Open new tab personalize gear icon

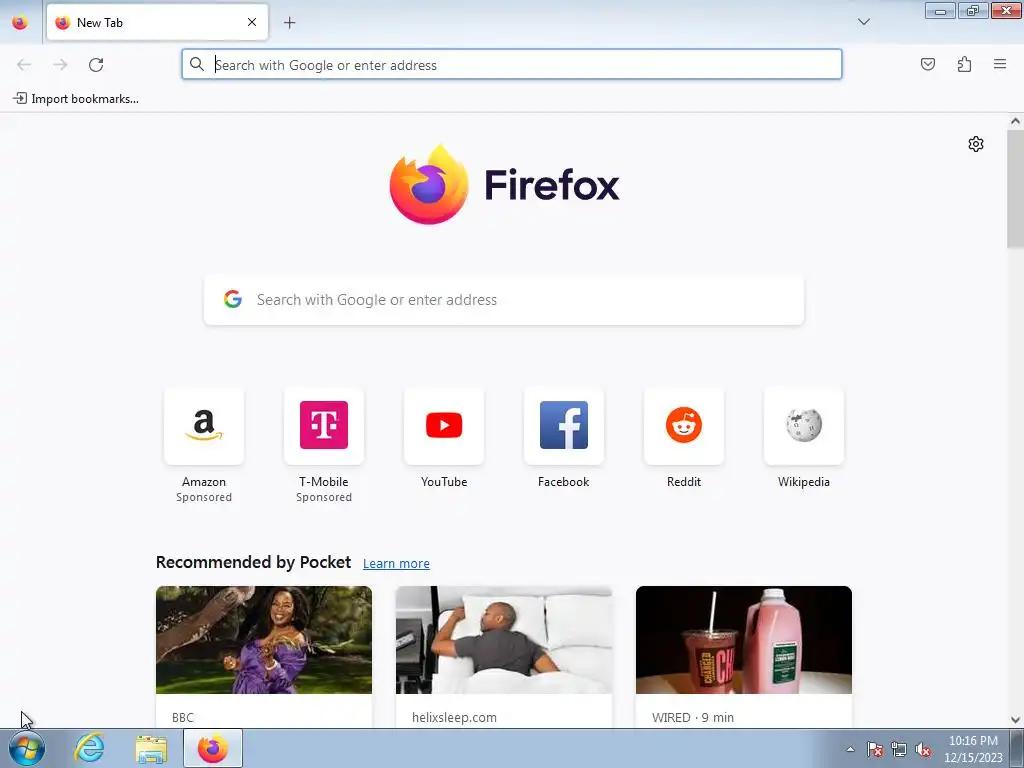[x=976, y=144]
